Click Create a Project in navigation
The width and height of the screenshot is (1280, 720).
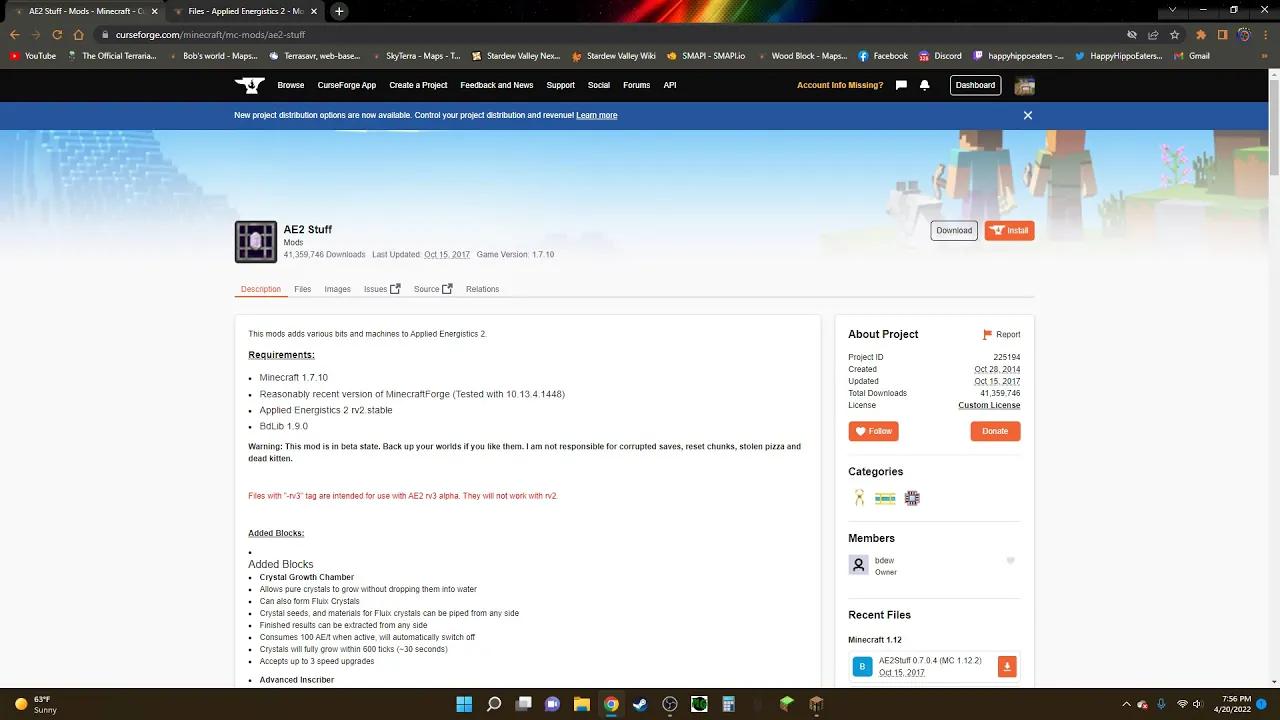(418, 85)
